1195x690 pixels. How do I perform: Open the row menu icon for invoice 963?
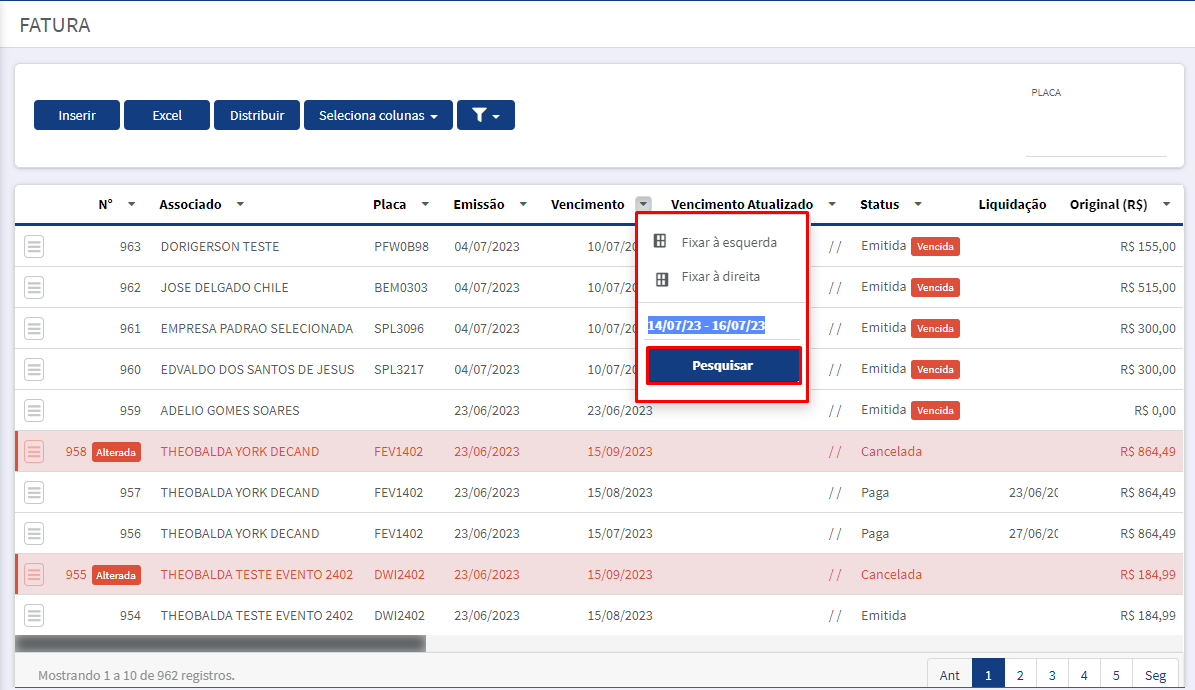(x=34, y=246)
